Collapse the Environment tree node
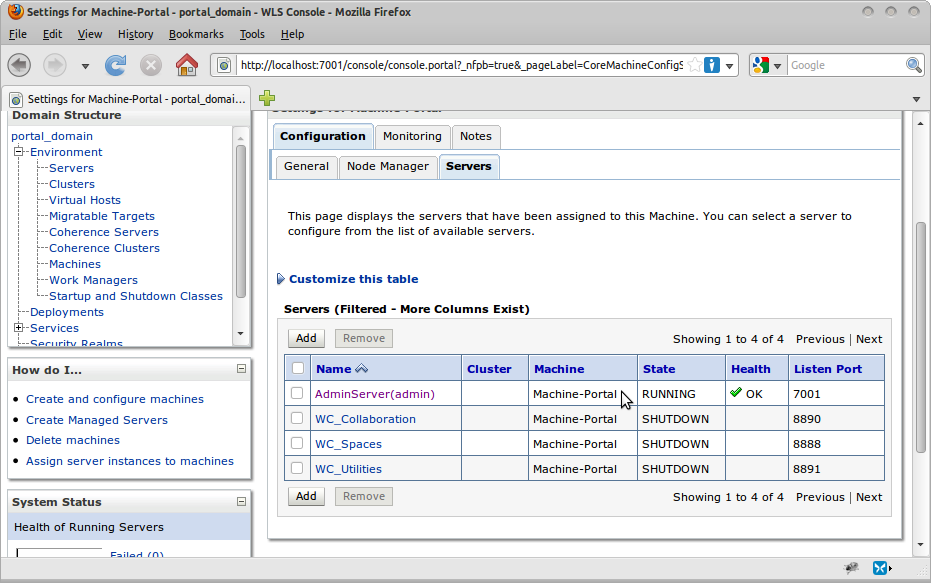 18,151
